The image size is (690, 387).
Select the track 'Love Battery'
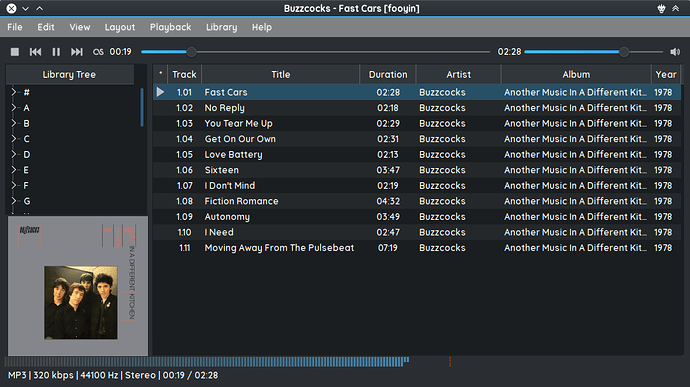(233, 155)
